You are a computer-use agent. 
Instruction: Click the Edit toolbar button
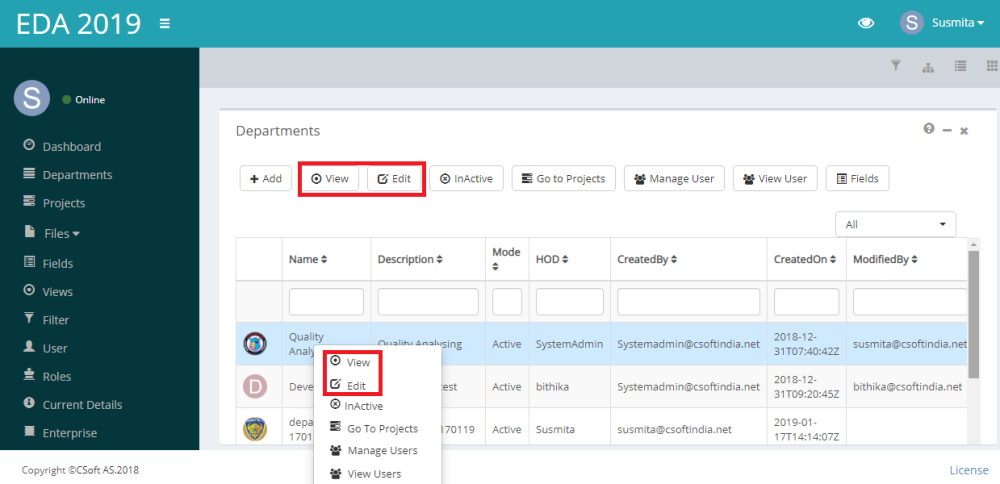[x=394, y=179]
